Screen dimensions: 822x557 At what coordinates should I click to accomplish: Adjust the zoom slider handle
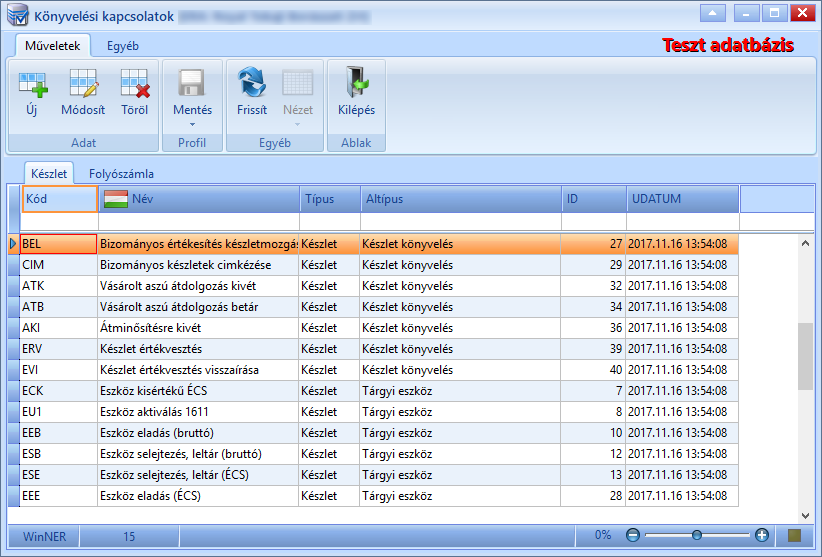pos(697,535)
